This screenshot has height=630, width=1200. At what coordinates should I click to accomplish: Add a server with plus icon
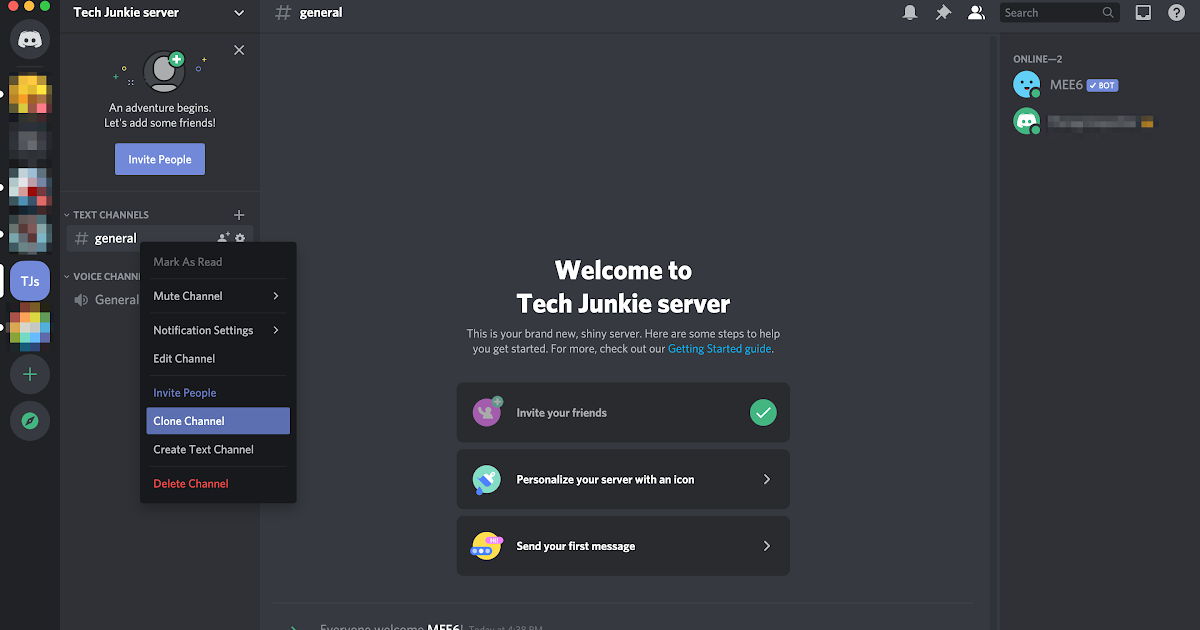point(30,374)
